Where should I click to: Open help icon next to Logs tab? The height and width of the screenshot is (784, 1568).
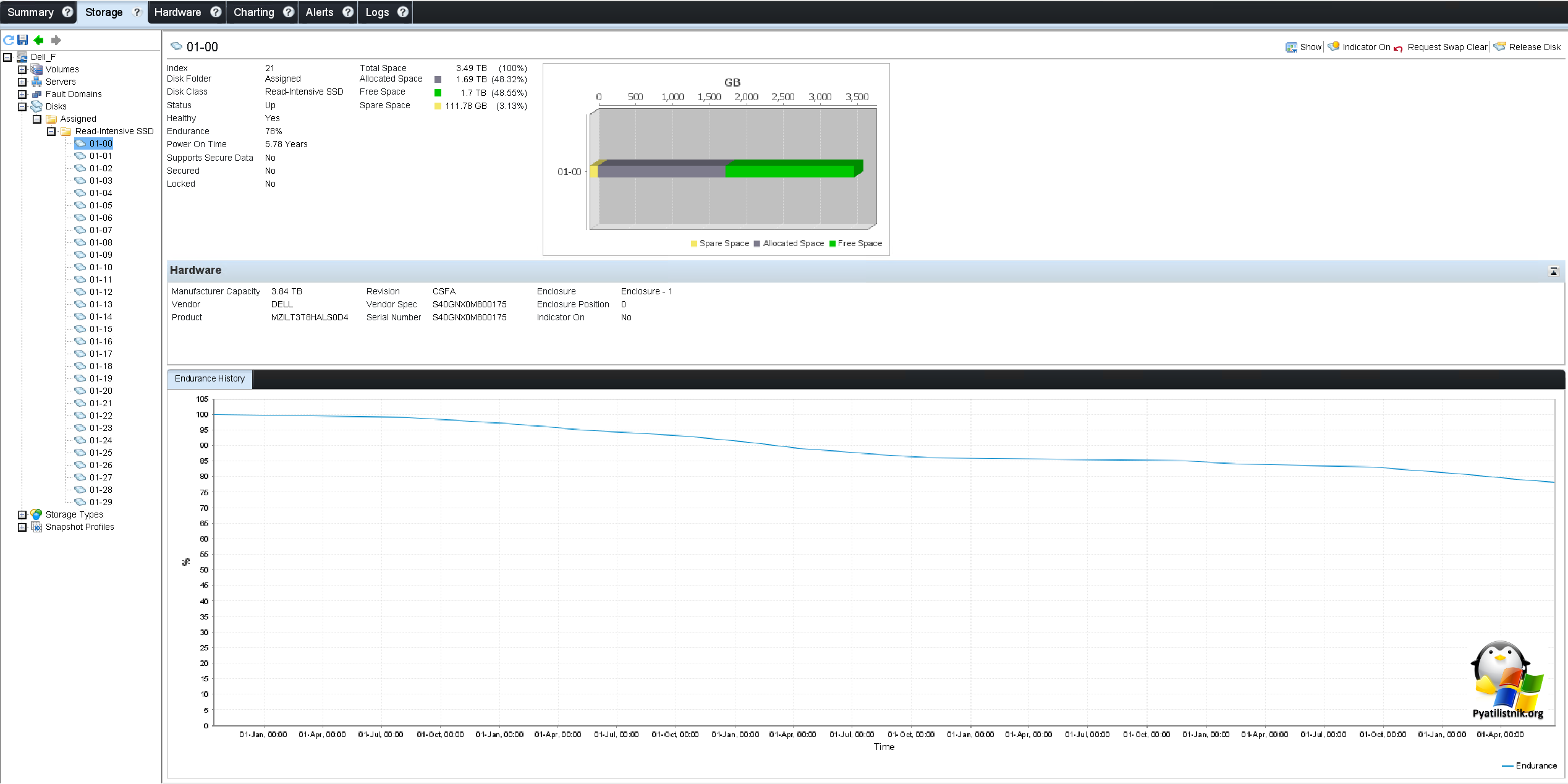click(403, 12)
